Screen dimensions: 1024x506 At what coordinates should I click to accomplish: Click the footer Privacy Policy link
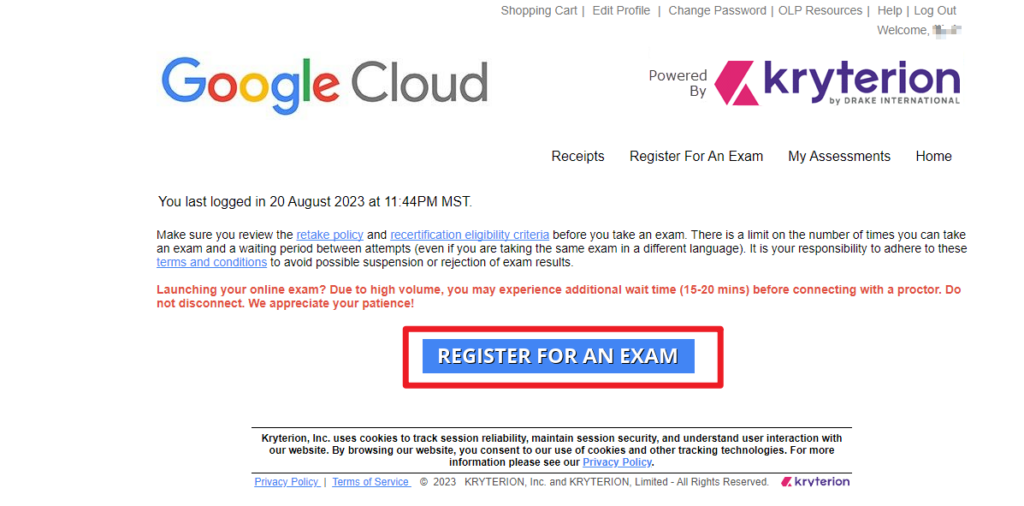pyautogui.click(x=286, y=482)
